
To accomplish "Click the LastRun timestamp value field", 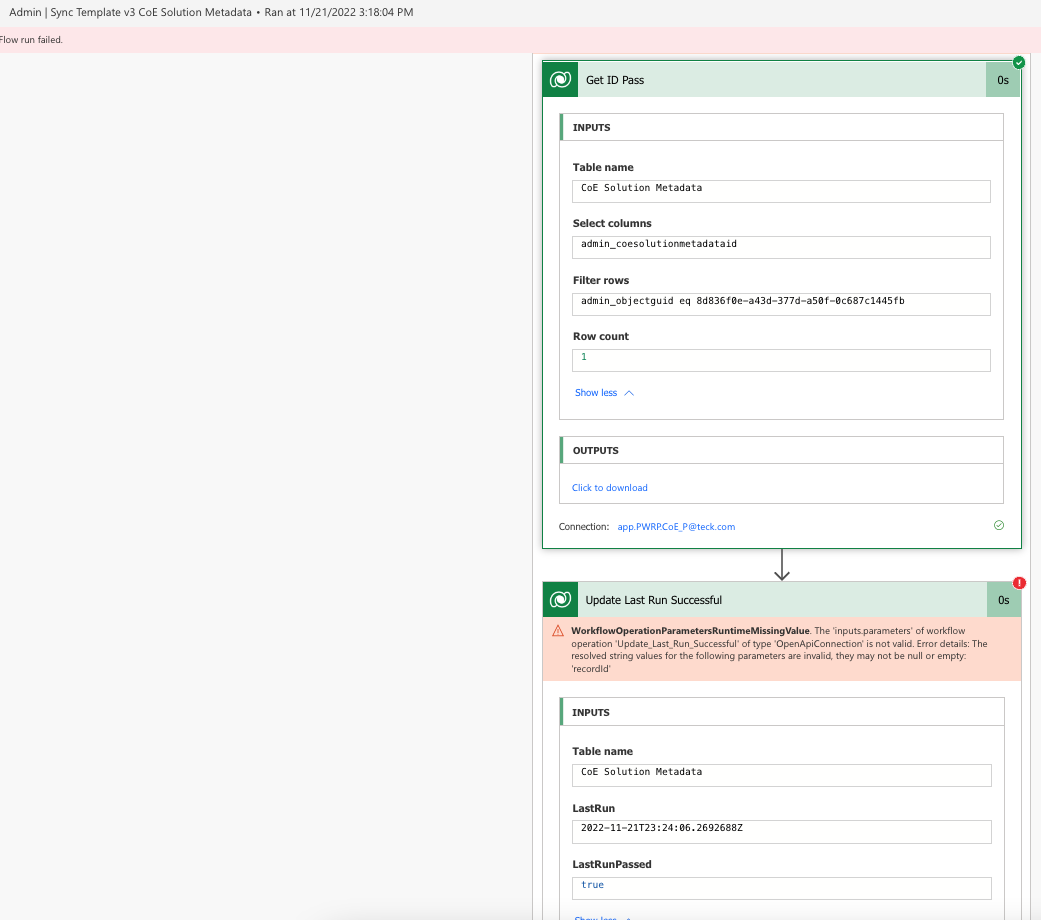I will click(x=781, y=831).
